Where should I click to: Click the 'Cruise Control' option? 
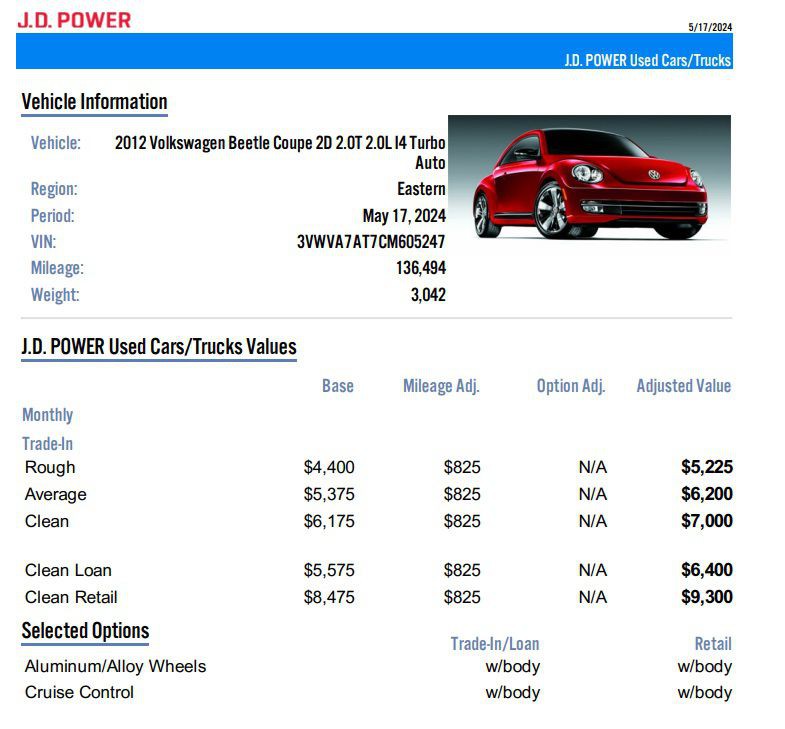79,692
